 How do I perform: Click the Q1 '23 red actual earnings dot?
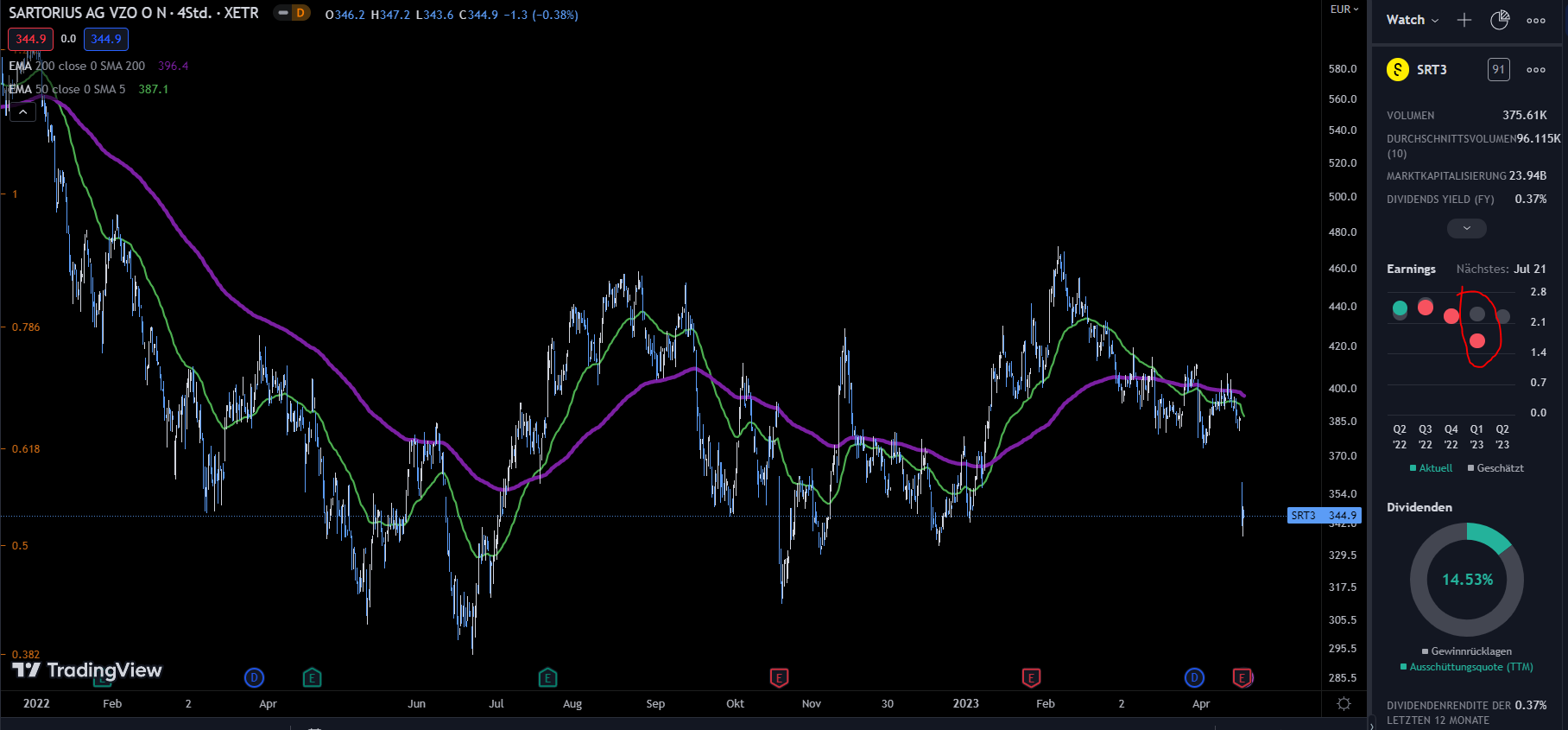coord(1477,340)
